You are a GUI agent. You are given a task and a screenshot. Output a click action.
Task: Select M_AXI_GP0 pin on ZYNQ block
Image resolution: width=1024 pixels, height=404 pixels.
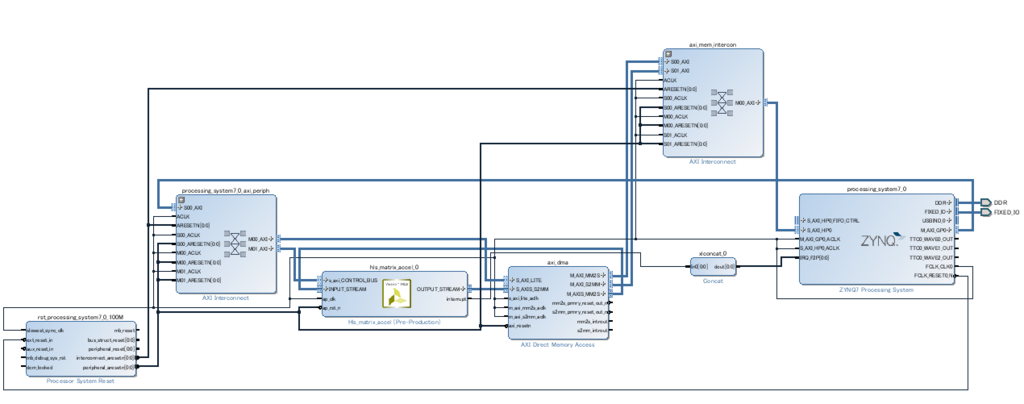coord(938,230)
